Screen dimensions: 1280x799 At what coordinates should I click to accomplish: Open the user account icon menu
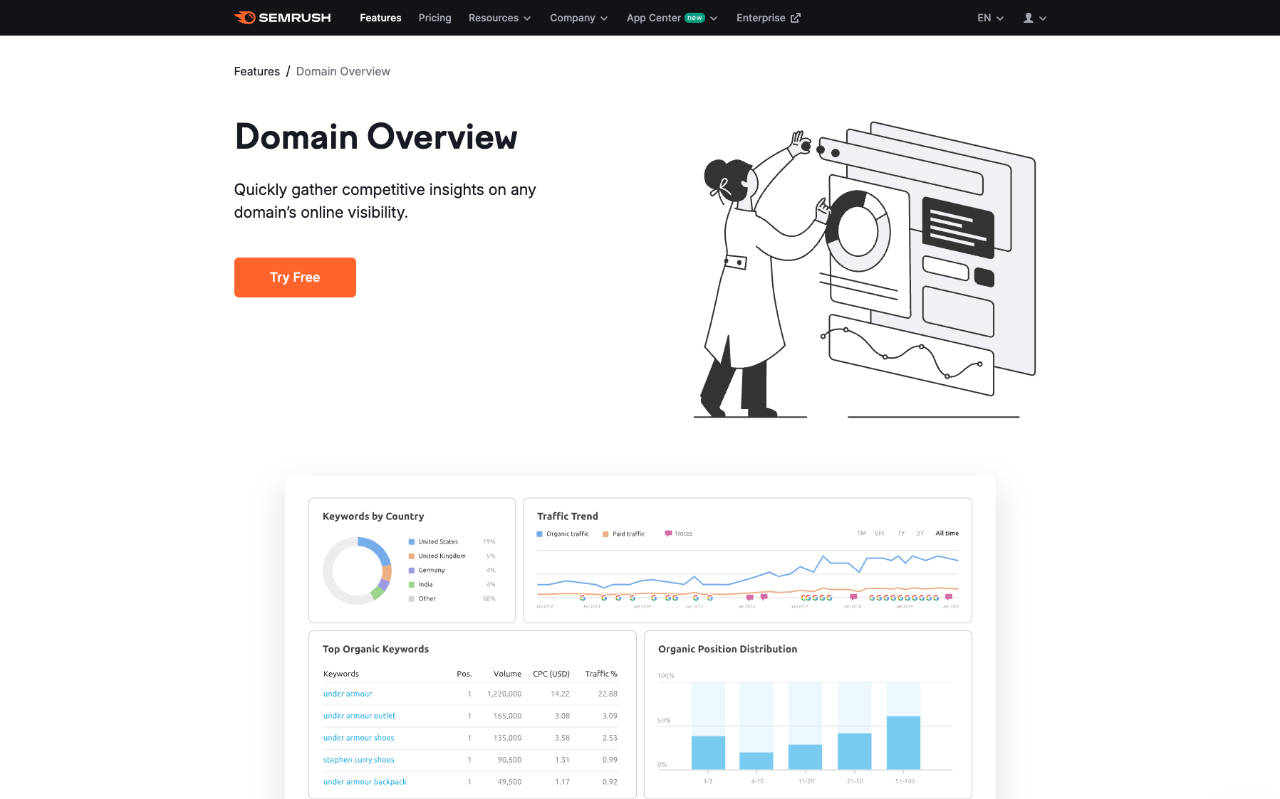click(x=1035, y=17)
